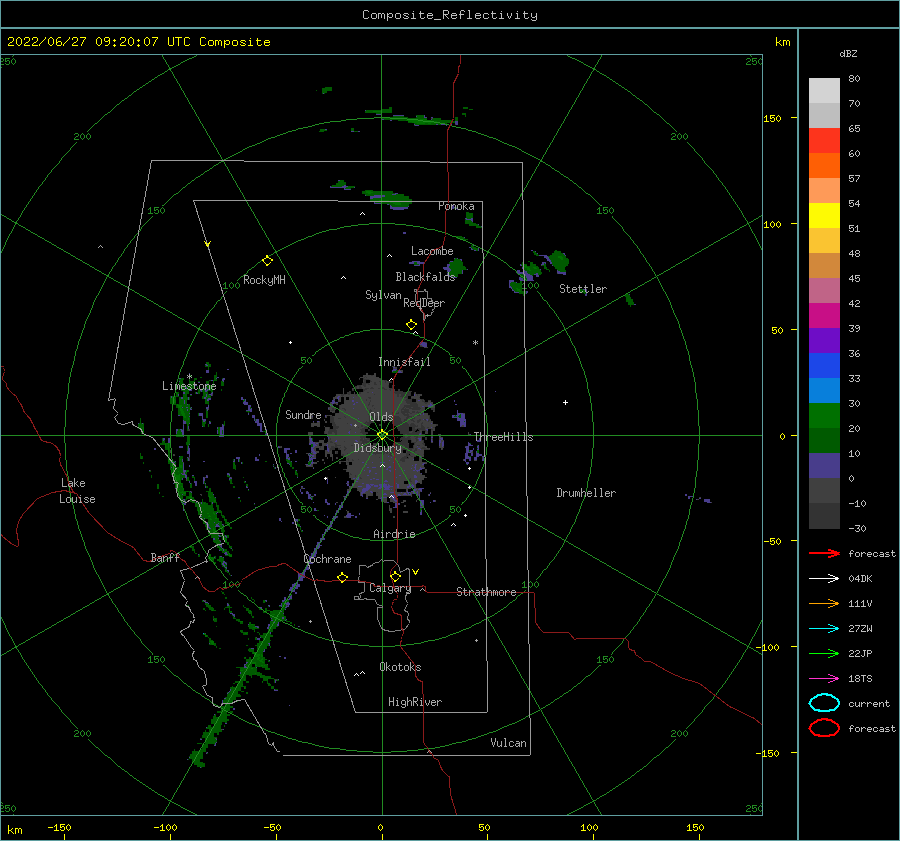Click the Drumheller city label
This screenshot has width=900, height=841.
(x=586, y=493)
